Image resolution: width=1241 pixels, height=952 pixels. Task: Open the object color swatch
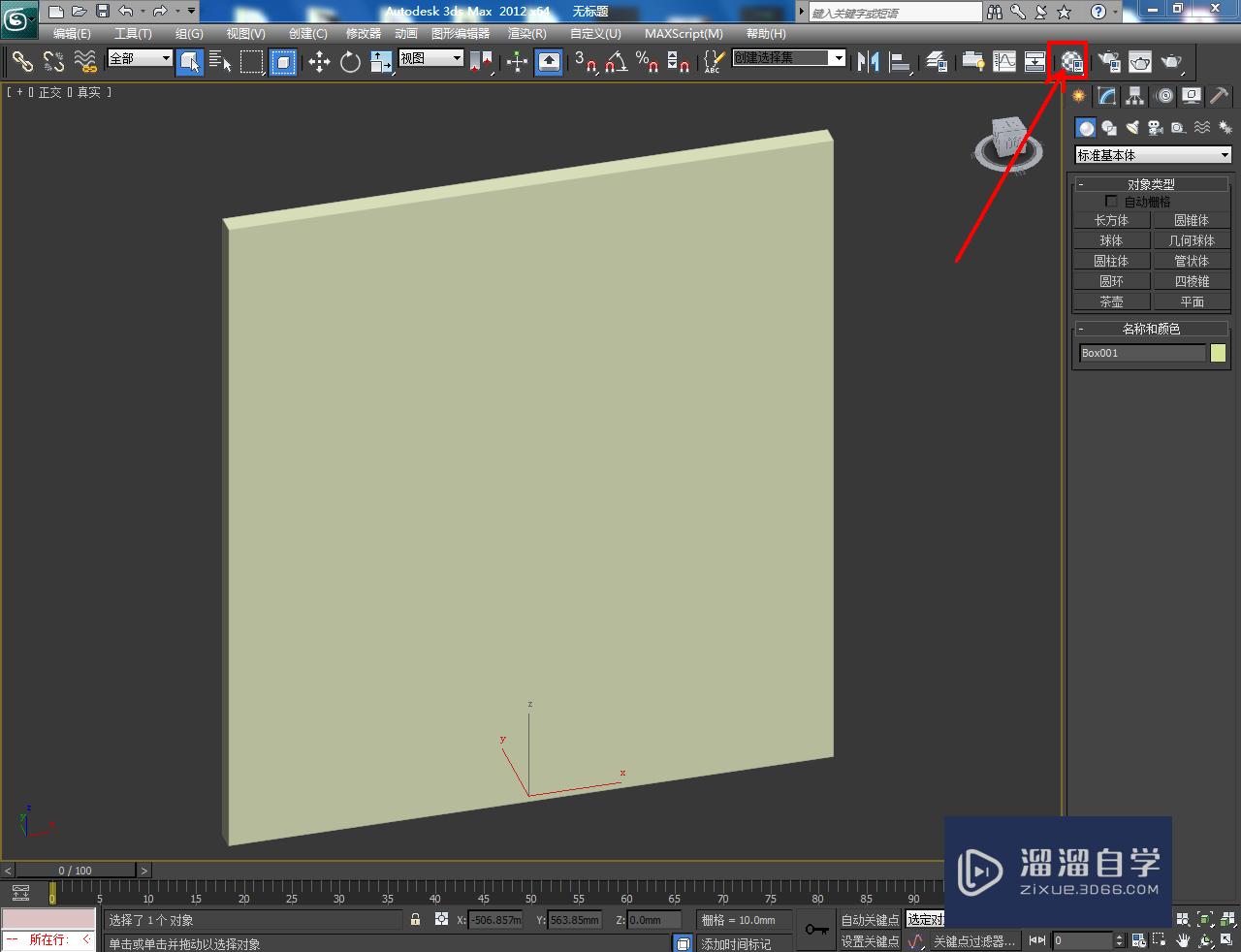[x=1219, y=353]
